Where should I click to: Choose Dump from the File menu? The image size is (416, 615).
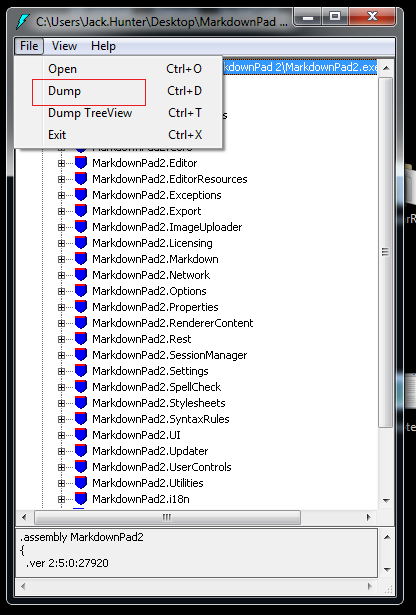pos(118,91)
